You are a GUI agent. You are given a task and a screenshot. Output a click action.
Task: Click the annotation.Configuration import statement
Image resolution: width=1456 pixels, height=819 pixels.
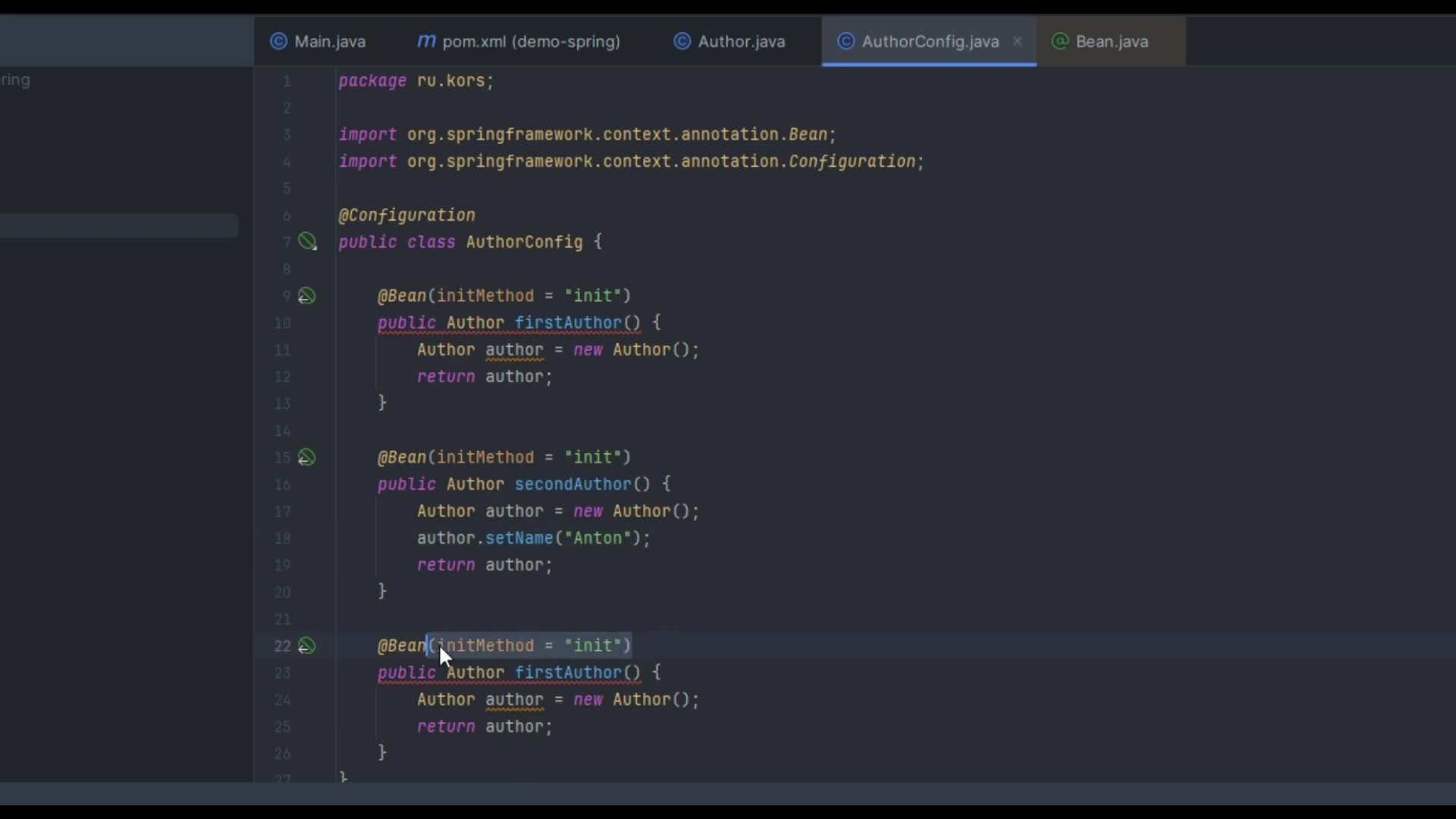tap(631, 162)
